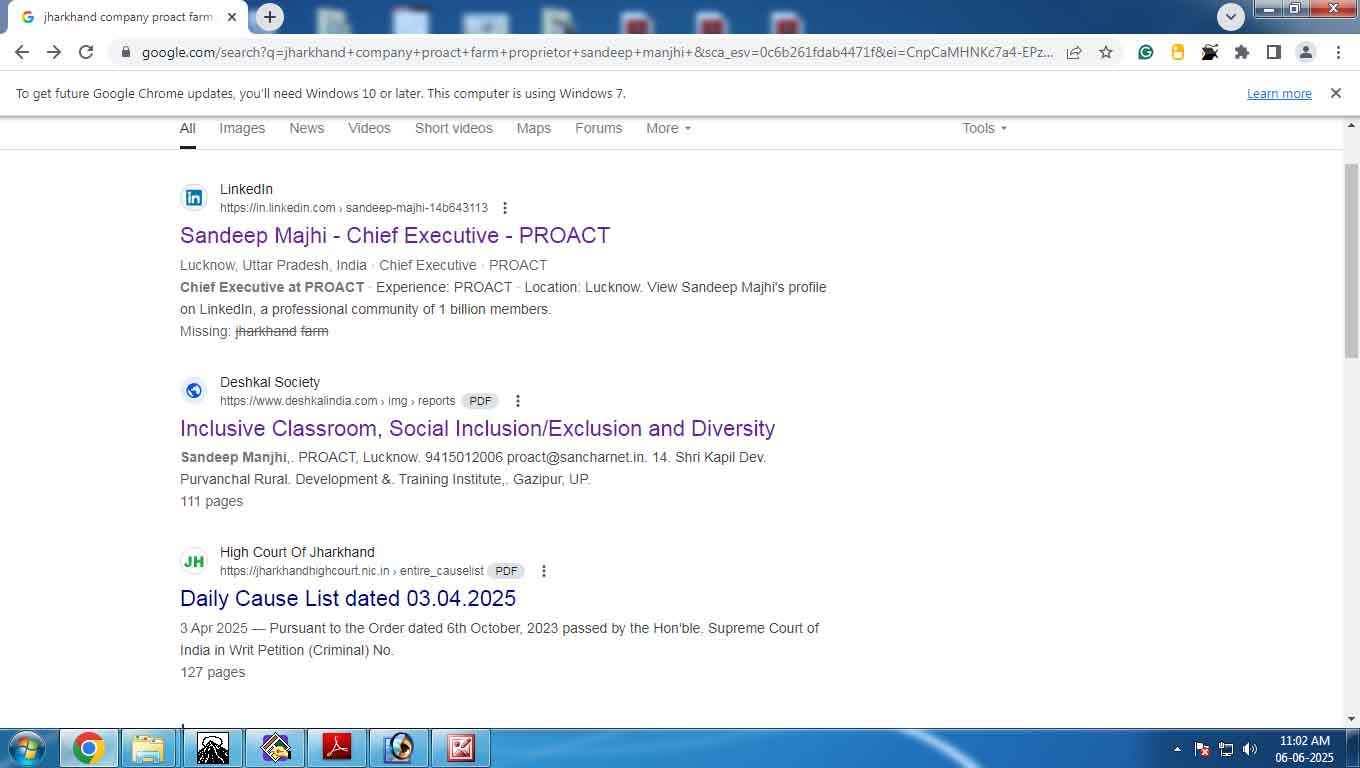
Task: Open the red pinned app on taskbar
Action: [x=461, y=748]
